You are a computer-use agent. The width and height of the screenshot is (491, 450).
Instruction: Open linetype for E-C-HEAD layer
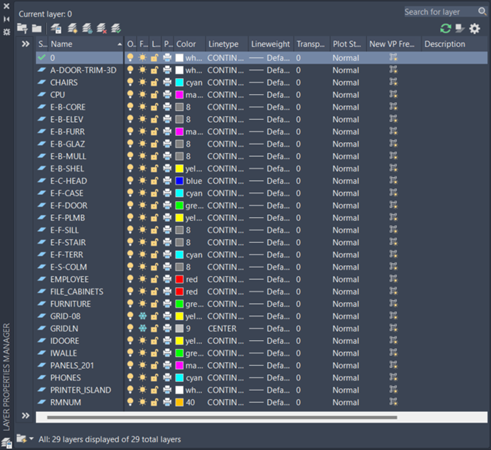226,181
